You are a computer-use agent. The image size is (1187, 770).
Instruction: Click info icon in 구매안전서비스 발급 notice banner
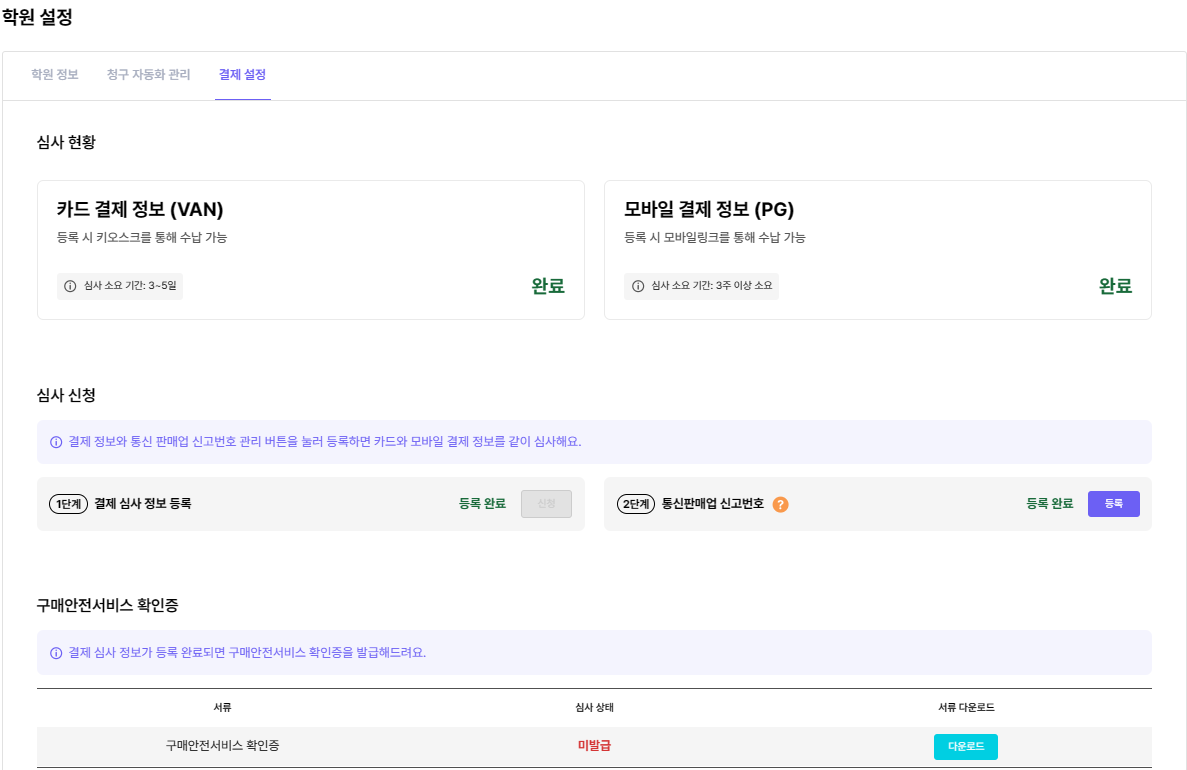(56, 653)
